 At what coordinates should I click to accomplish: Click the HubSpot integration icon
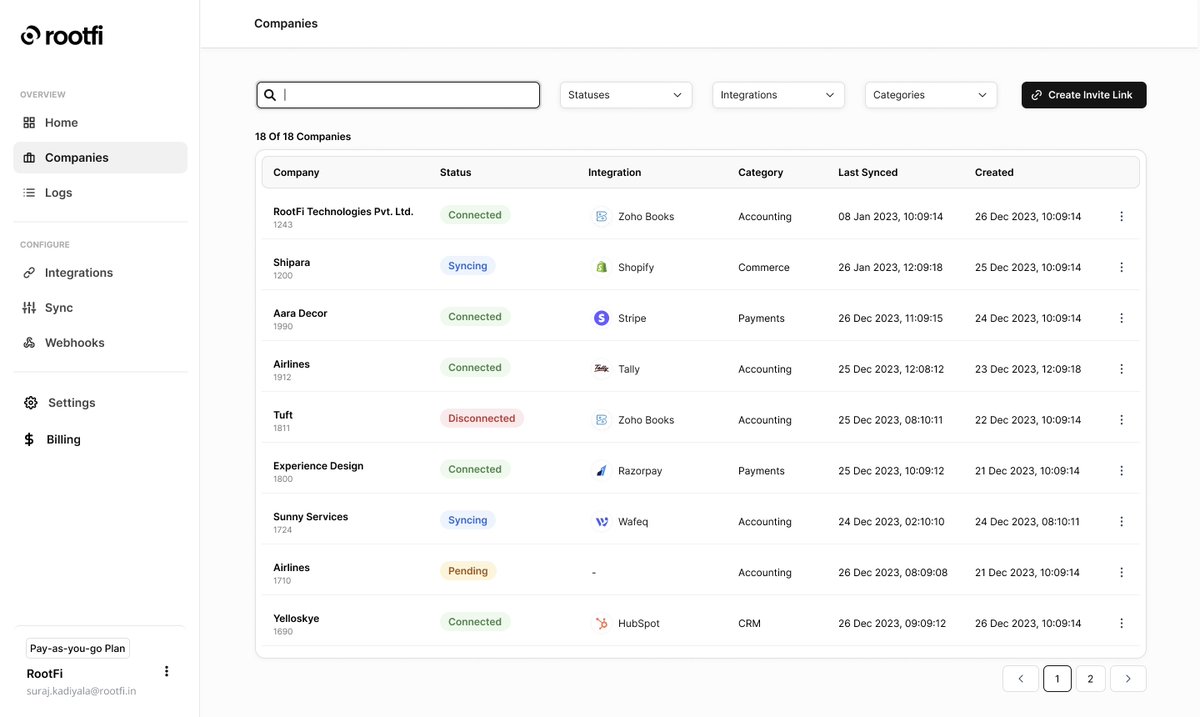(x=601, y=623)
